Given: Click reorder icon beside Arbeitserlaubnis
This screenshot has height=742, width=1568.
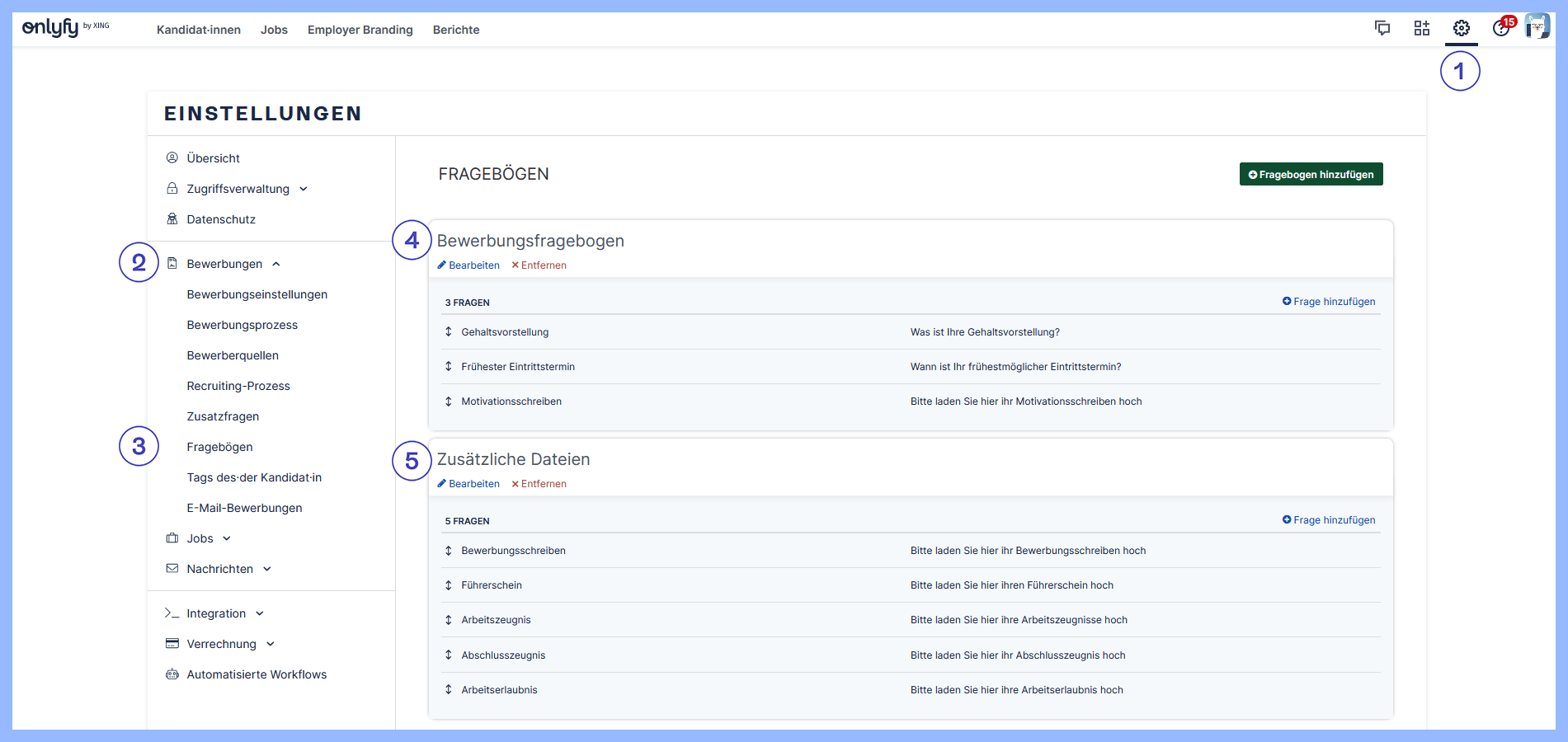Looking at the screenshot, I should 449,690.
